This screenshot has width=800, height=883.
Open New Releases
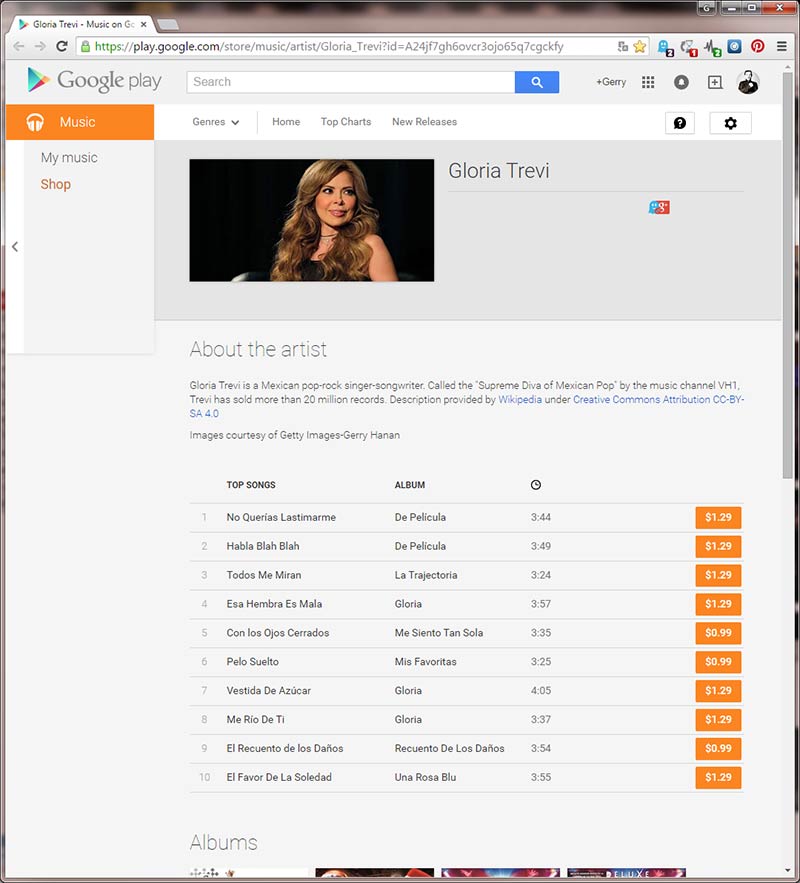pos(424,122)
